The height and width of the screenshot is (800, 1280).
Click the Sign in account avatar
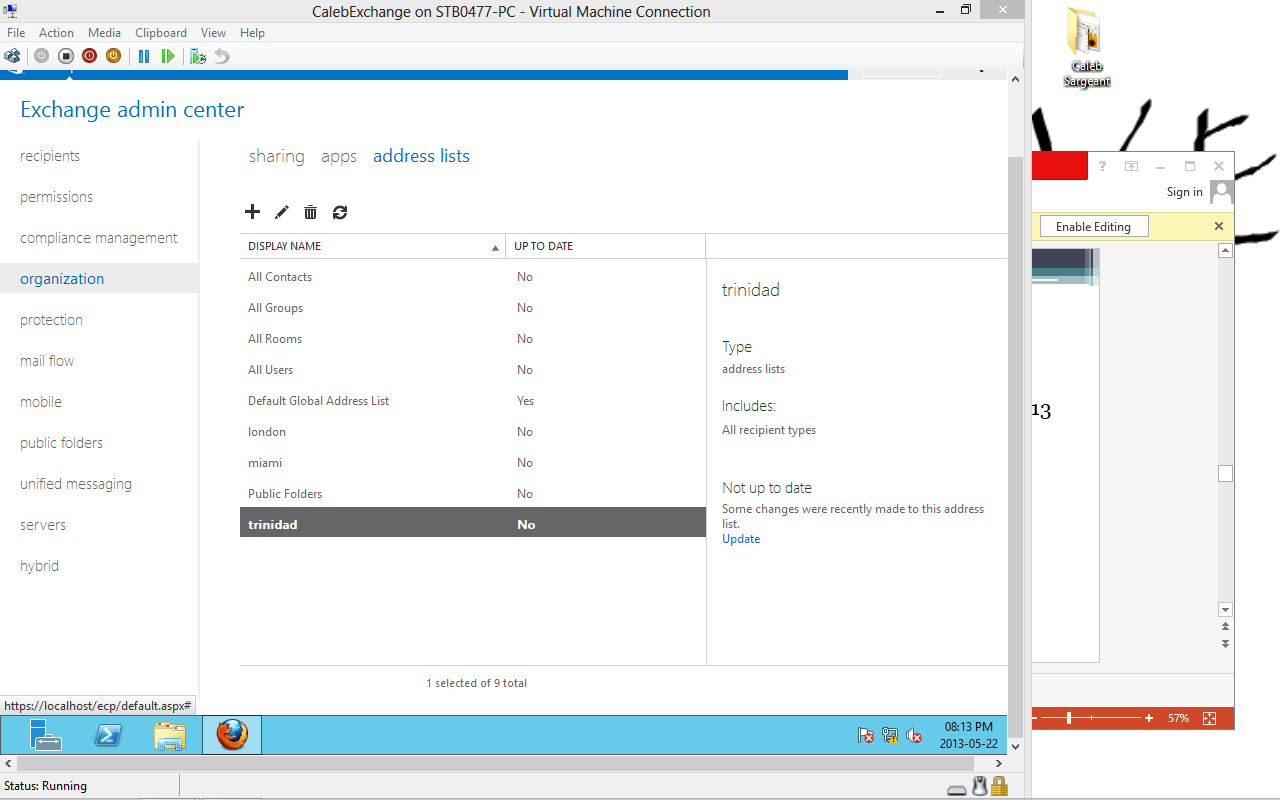pyautogui.click(x=1221, y=192)
